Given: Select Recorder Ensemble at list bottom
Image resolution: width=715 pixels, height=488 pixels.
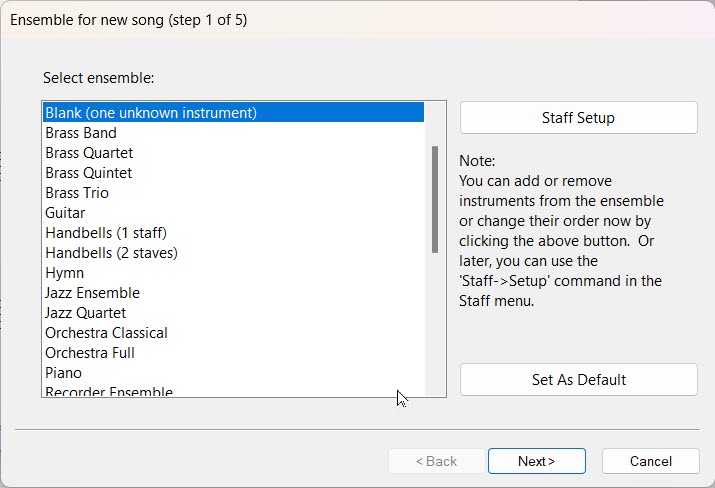Looking at the screenshot, I should coord(109,392).
